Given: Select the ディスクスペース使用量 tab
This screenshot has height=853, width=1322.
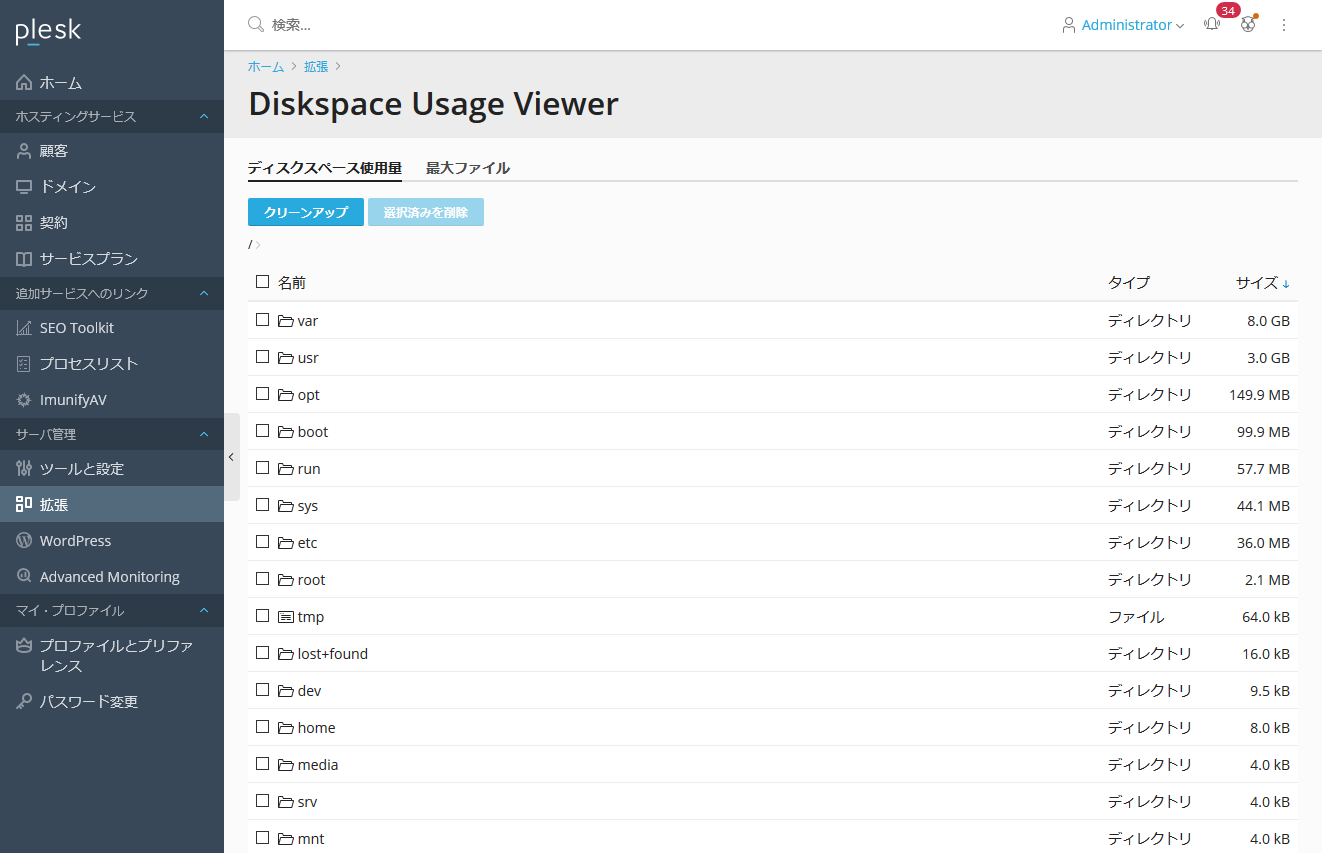Looking at the screenshot, I should point(324,168).
